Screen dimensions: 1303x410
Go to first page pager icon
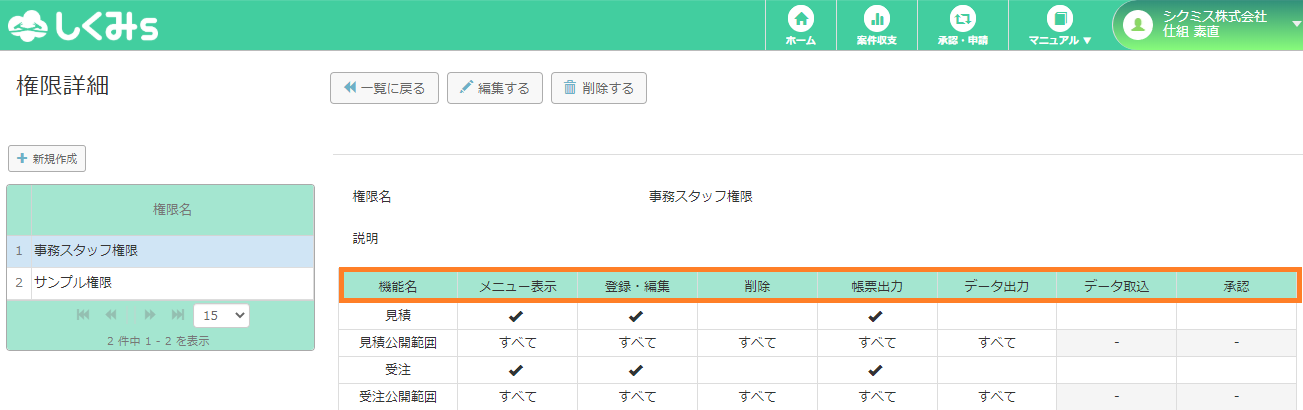pyautogui.click(x=83, y=315)
